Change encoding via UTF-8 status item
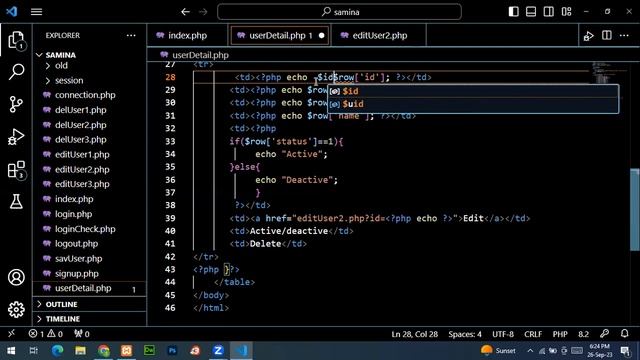Screen dimensions: 640x360 tap(503, 334)
